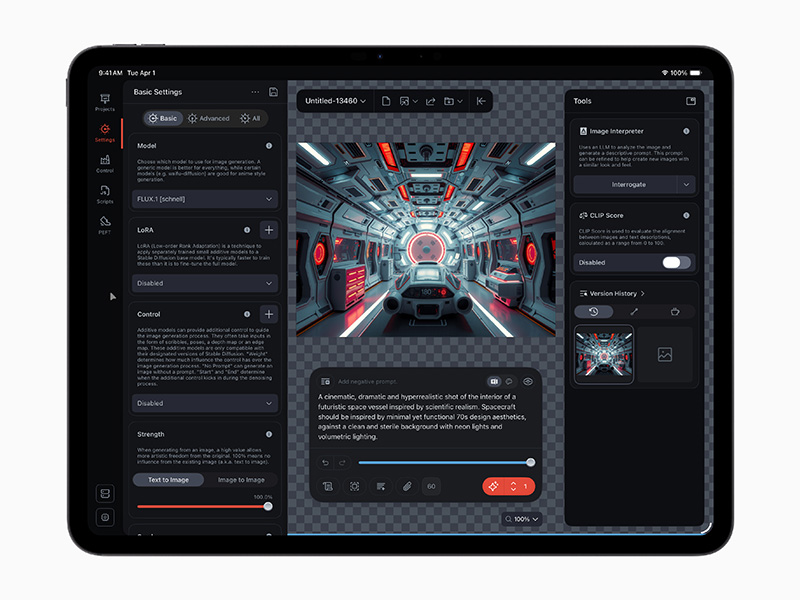
Task: Switch to the Advanced settings tab
Action: point(208,118)
